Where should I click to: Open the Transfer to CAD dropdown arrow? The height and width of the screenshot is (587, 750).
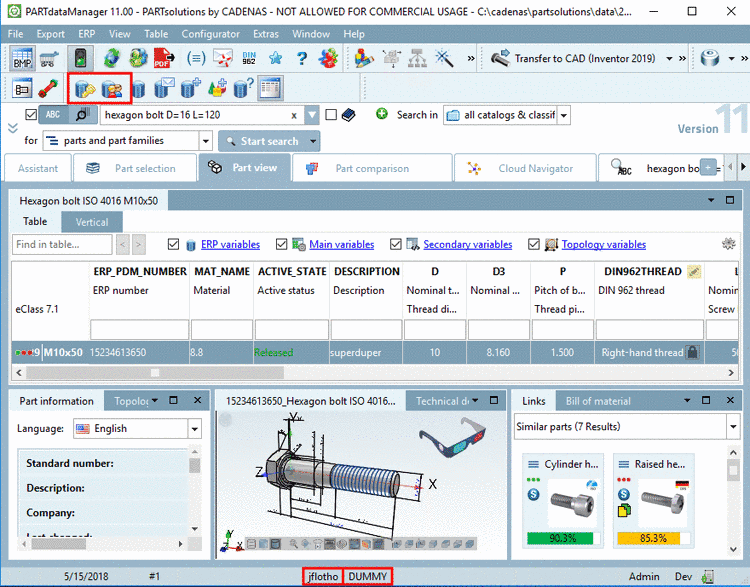click(x=669, y=58)
